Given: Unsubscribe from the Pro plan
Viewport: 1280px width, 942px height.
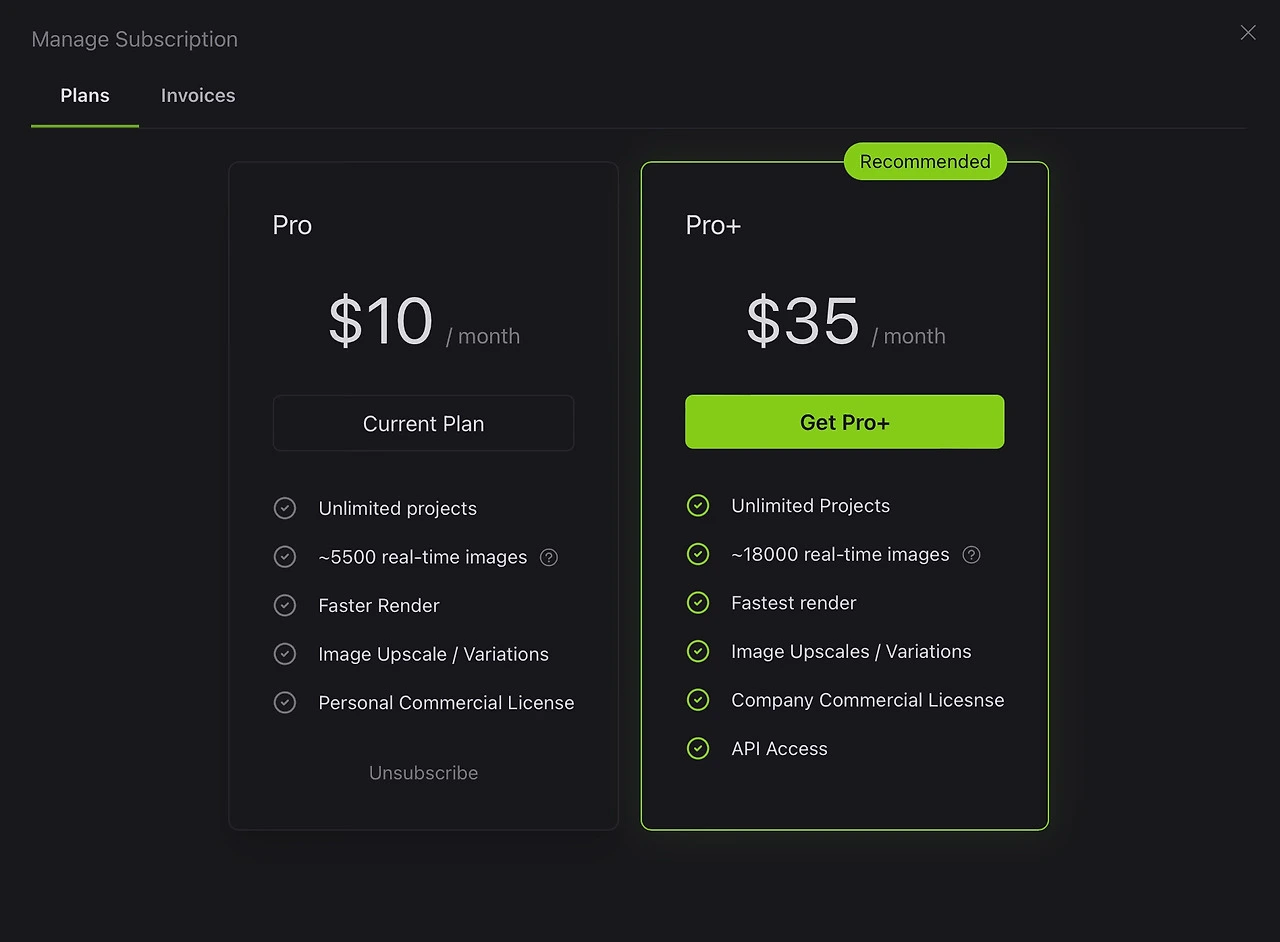Looking at the screenshot, I should click(424, 773).
